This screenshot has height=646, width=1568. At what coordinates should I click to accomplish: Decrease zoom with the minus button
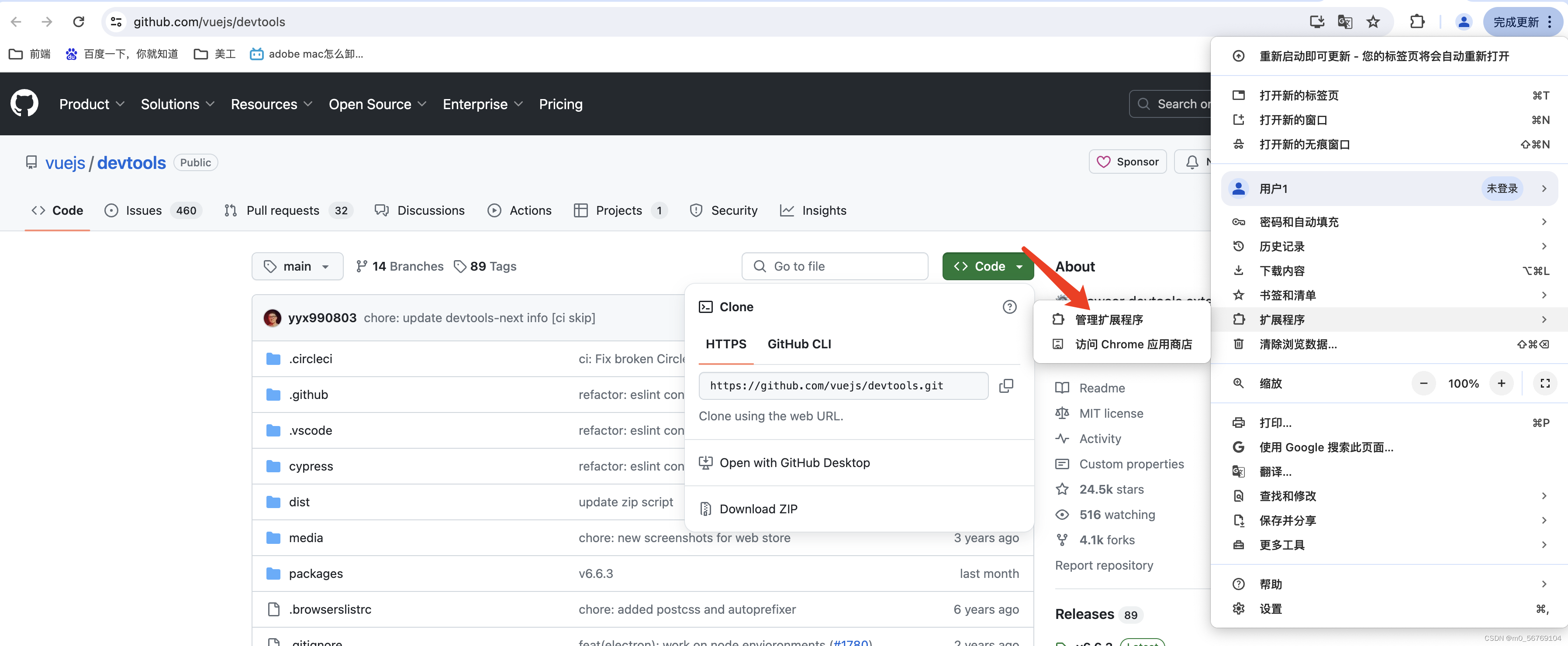pyautogui.click(x=1423, y=383)
